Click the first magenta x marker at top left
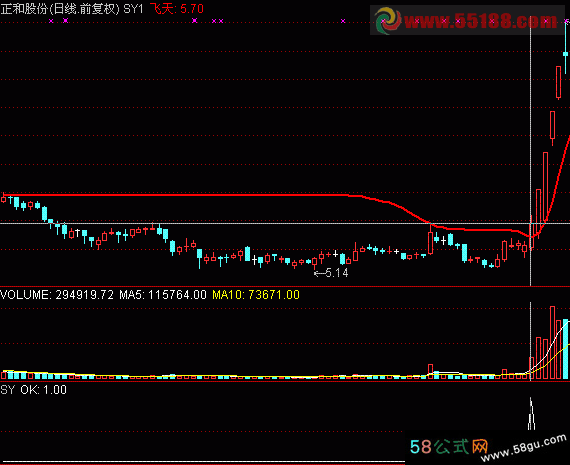The width and height of the screenshot is (570, 465). coord(51,21)
